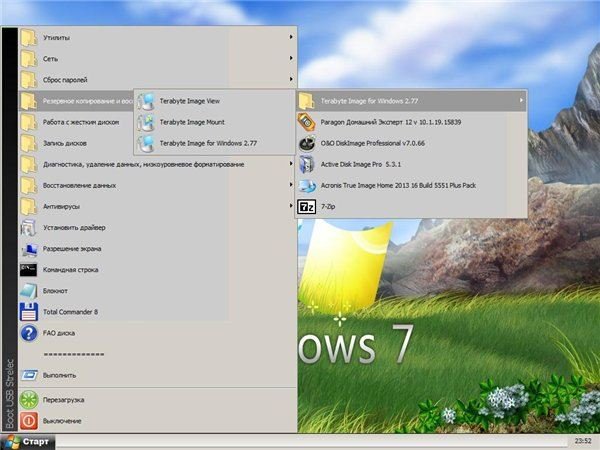
Task: Click the Сеть folder icon
Action: 29,59
